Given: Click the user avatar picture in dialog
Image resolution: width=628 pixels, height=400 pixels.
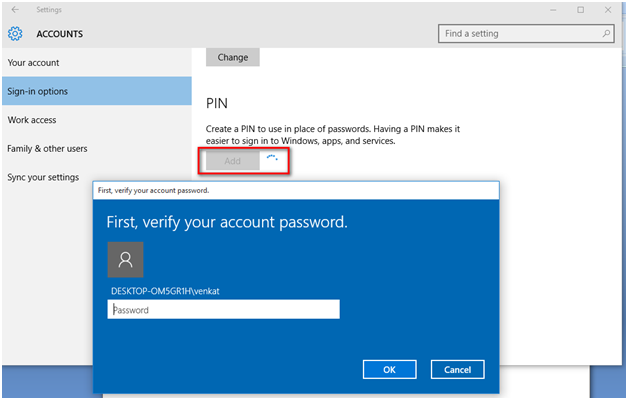Looking at the screenshot, I should [x=125, y=259].
